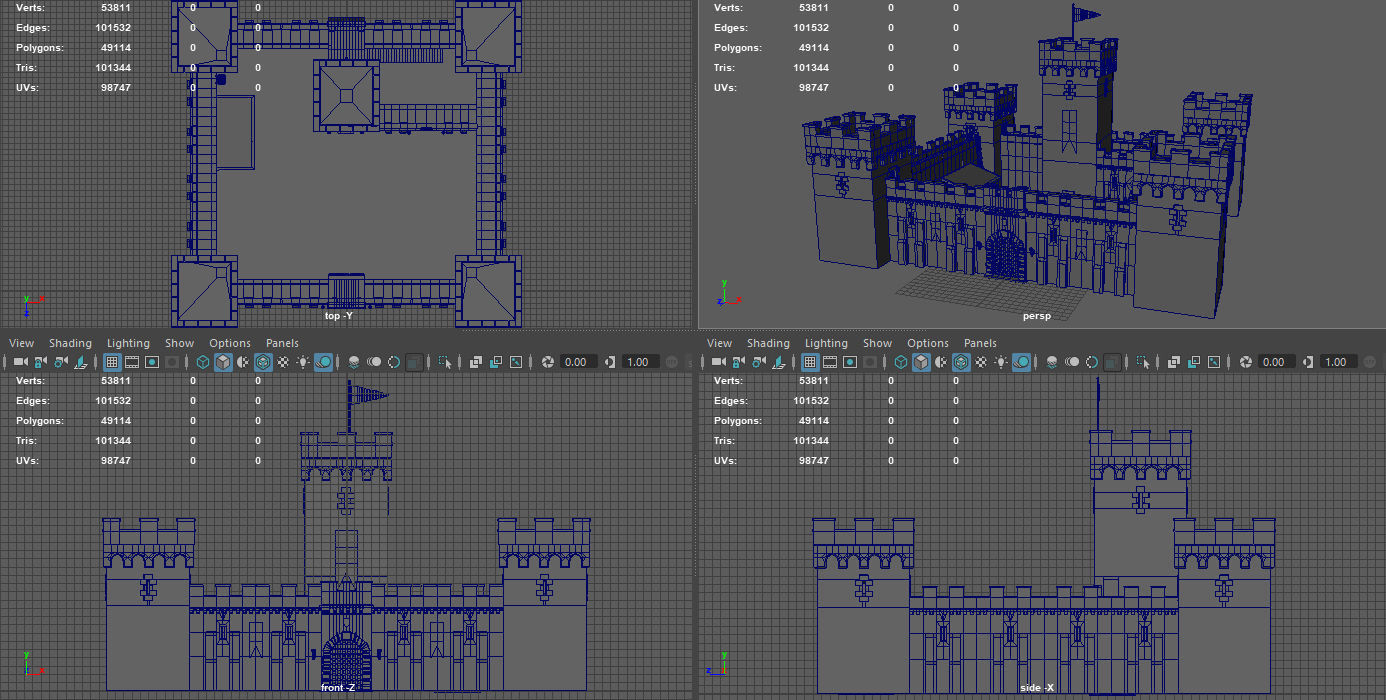Screen dimensions: 1386x700
Task: Click exposure value field 0.00 in front panel
Action: [578, 362]
